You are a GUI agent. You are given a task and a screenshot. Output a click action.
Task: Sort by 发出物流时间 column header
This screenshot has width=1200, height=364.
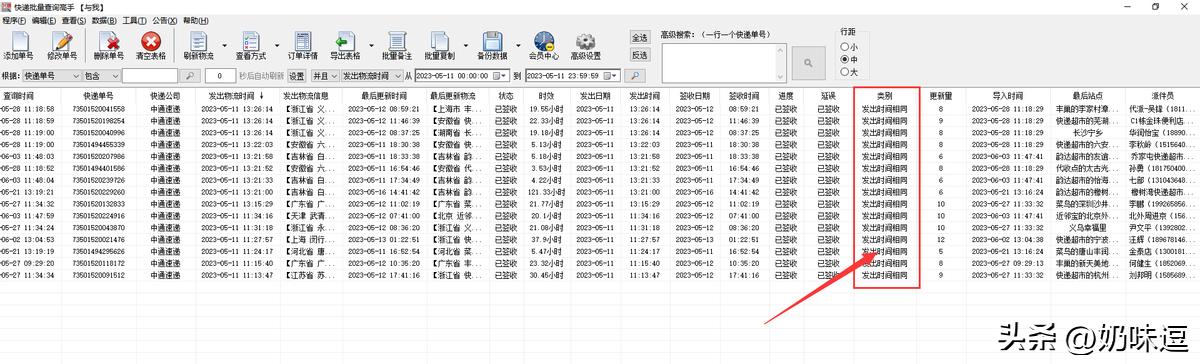pyautogui.click(x=237, y=96)
